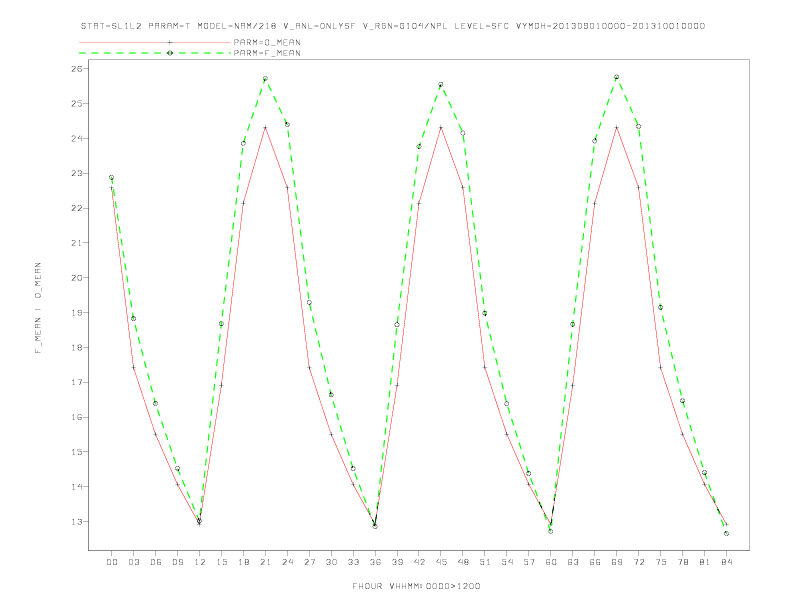Click x-axis tick label 45
This screenshot has width=792, height=612.
[441, 562]
